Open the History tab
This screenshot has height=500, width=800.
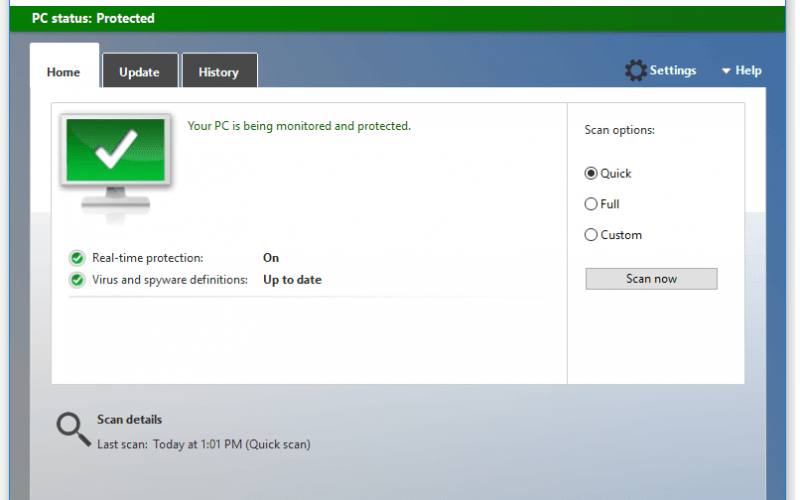(x=219, y=72)
